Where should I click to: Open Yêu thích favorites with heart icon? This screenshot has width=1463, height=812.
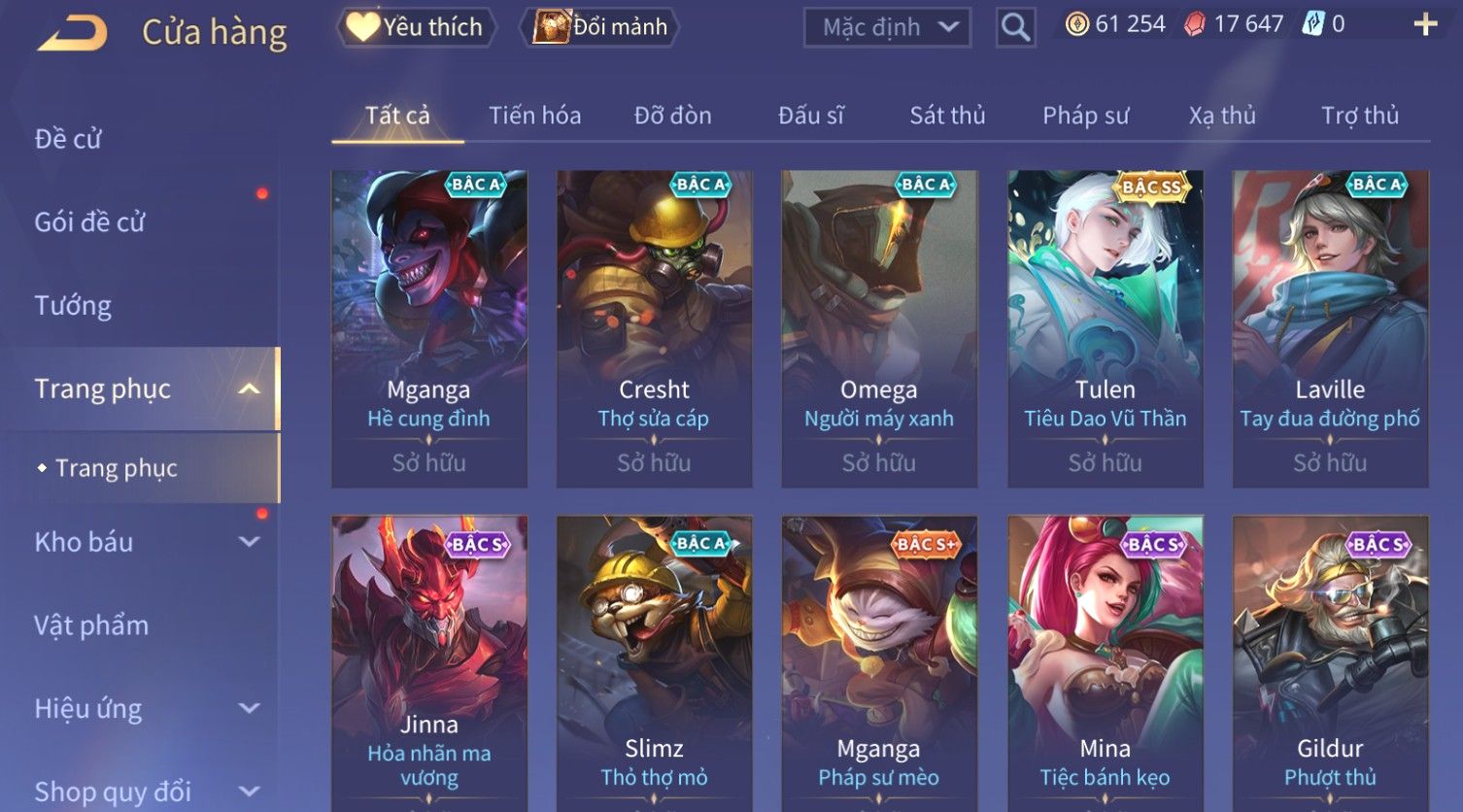click(416, 27)
